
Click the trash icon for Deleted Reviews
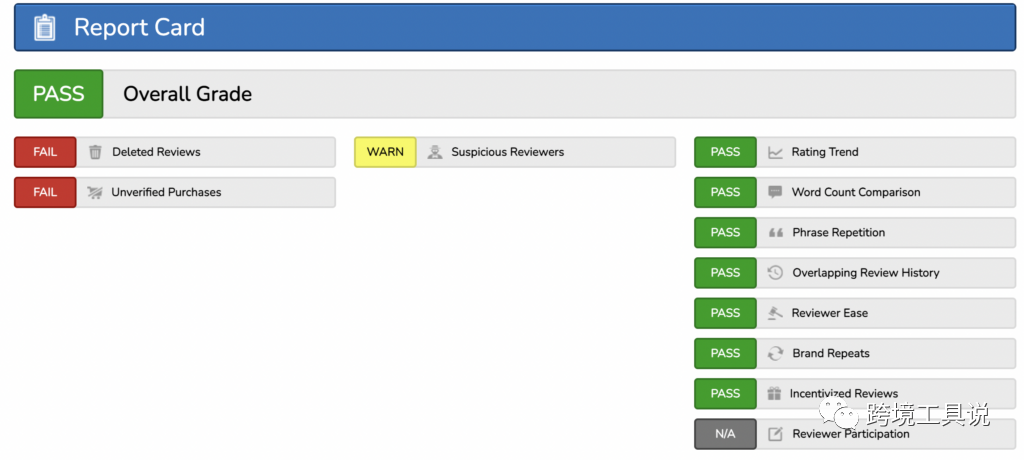(x=95, y=152)
